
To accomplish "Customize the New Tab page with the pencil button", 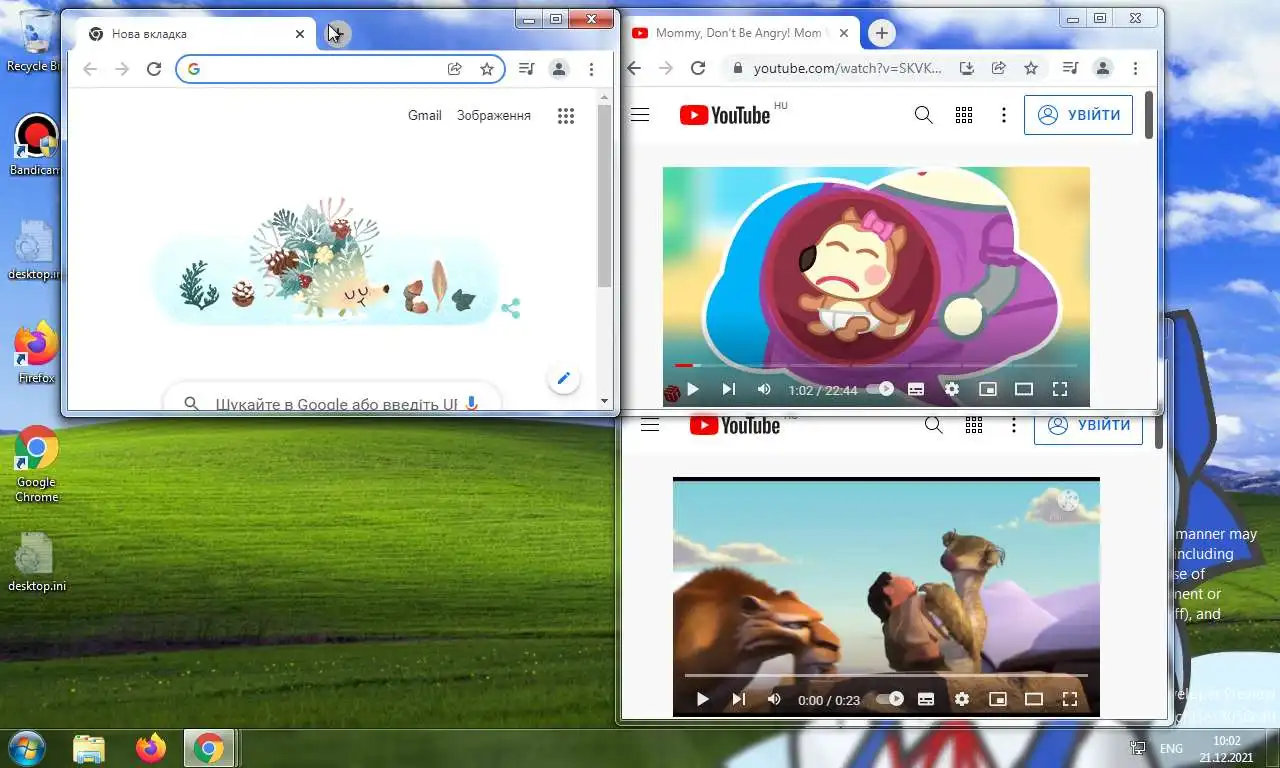I will point(564,378).
